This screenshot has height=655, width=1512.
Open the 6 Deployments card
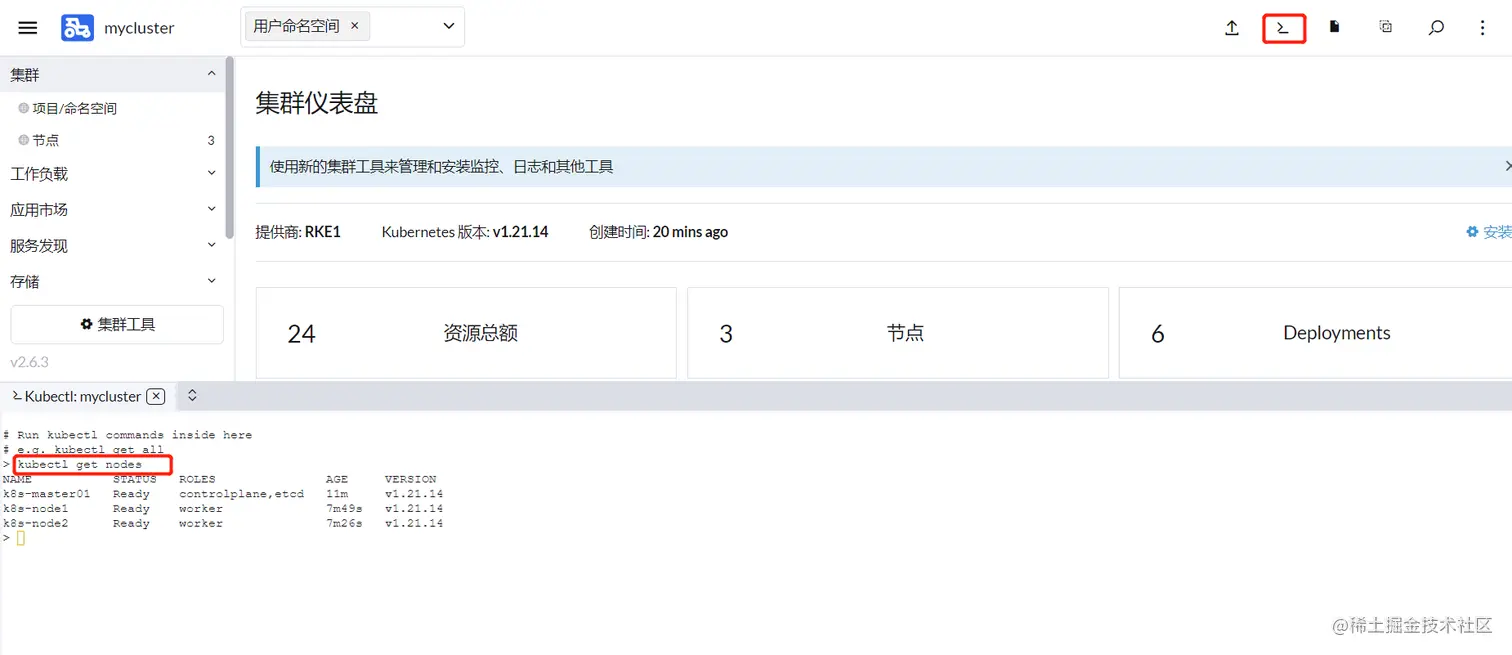tap(1315, 333)
